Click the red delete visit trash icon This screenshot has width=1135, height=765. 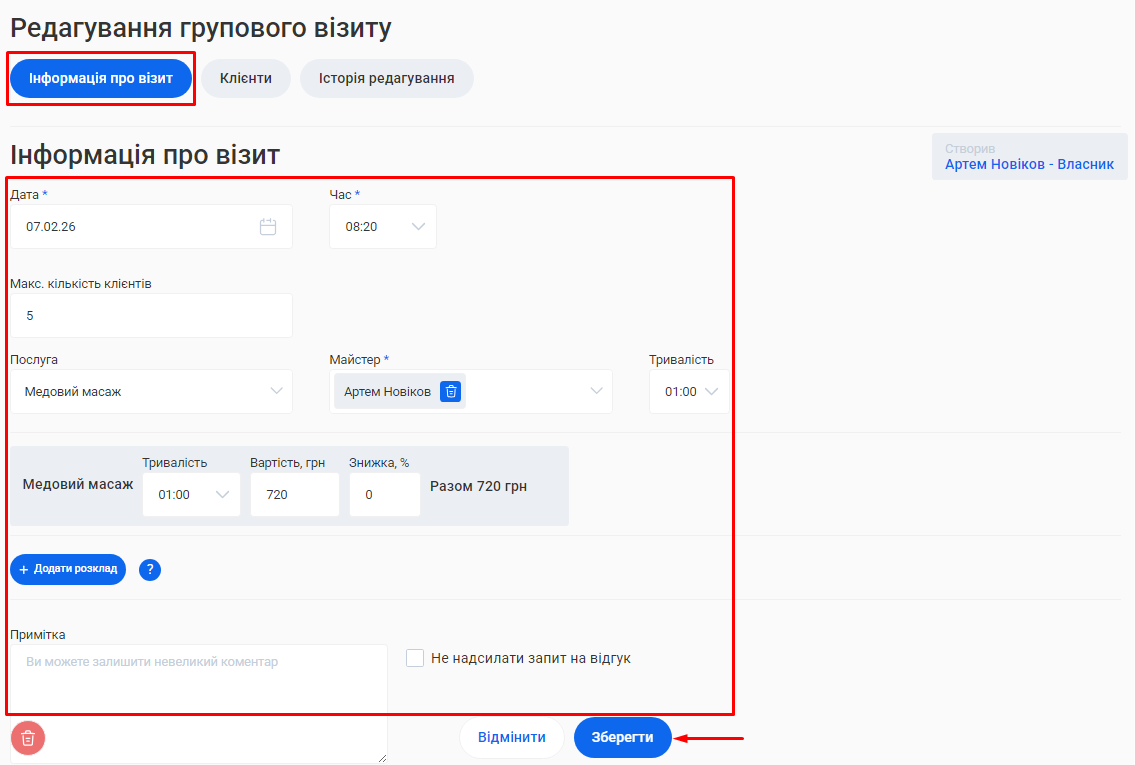tap(28, 738)
